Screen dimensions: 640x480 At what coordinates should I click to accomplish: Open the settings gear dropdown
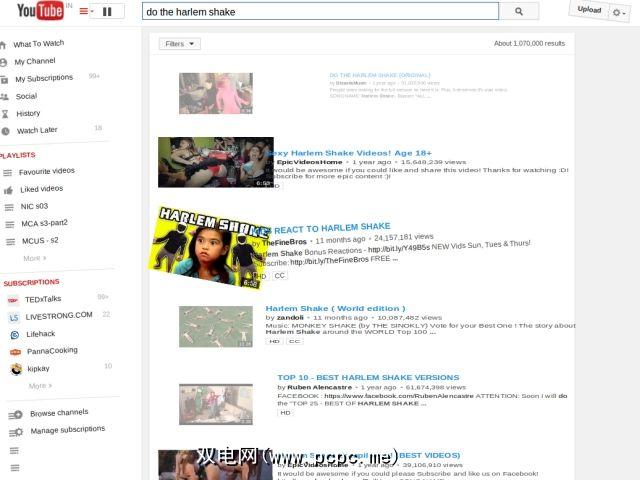click(618, 13)
